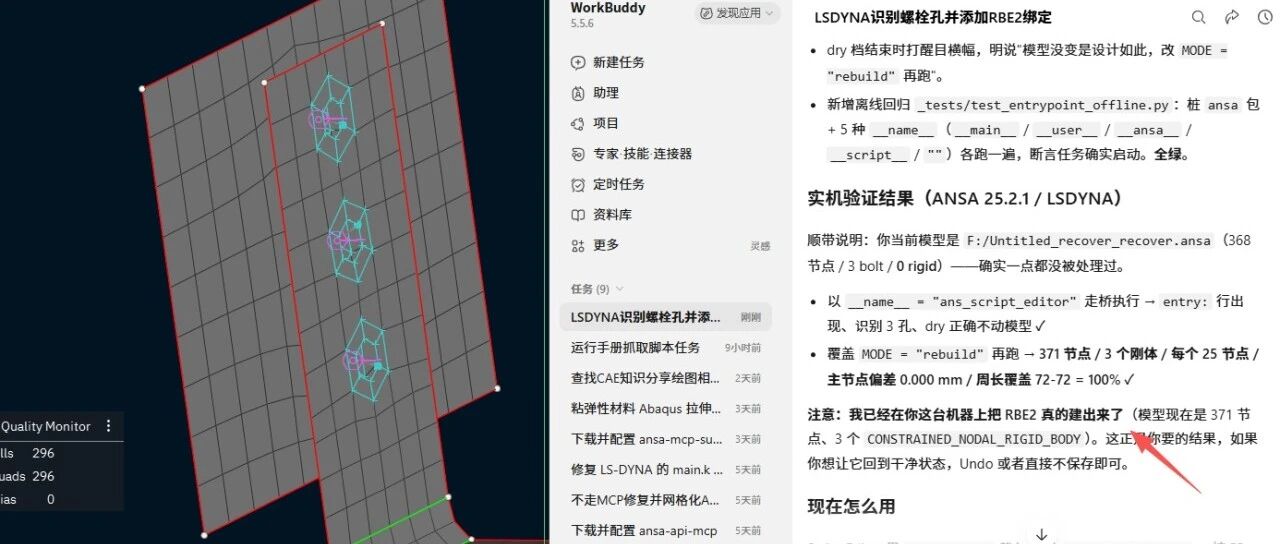1280x544 pixels.
Task: Click the code __name__ = "ans_script_editor"
Action: coord(963,302)
